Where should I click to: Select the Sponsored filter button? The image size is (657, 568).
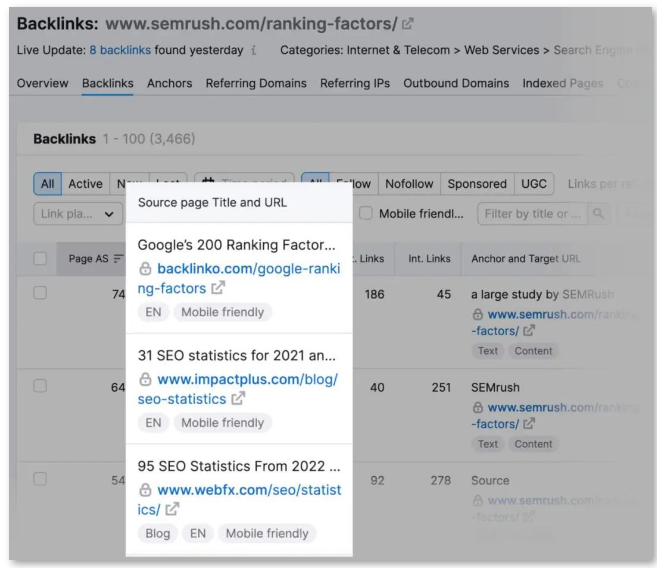click(x=477, y=184)
